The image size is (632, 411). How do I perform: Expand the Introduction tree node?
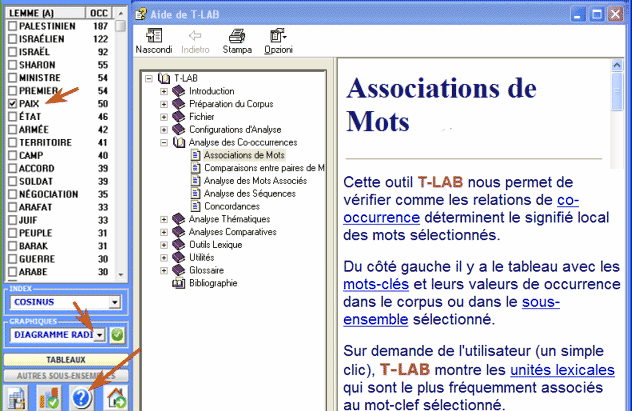click(x=164, y=91)
